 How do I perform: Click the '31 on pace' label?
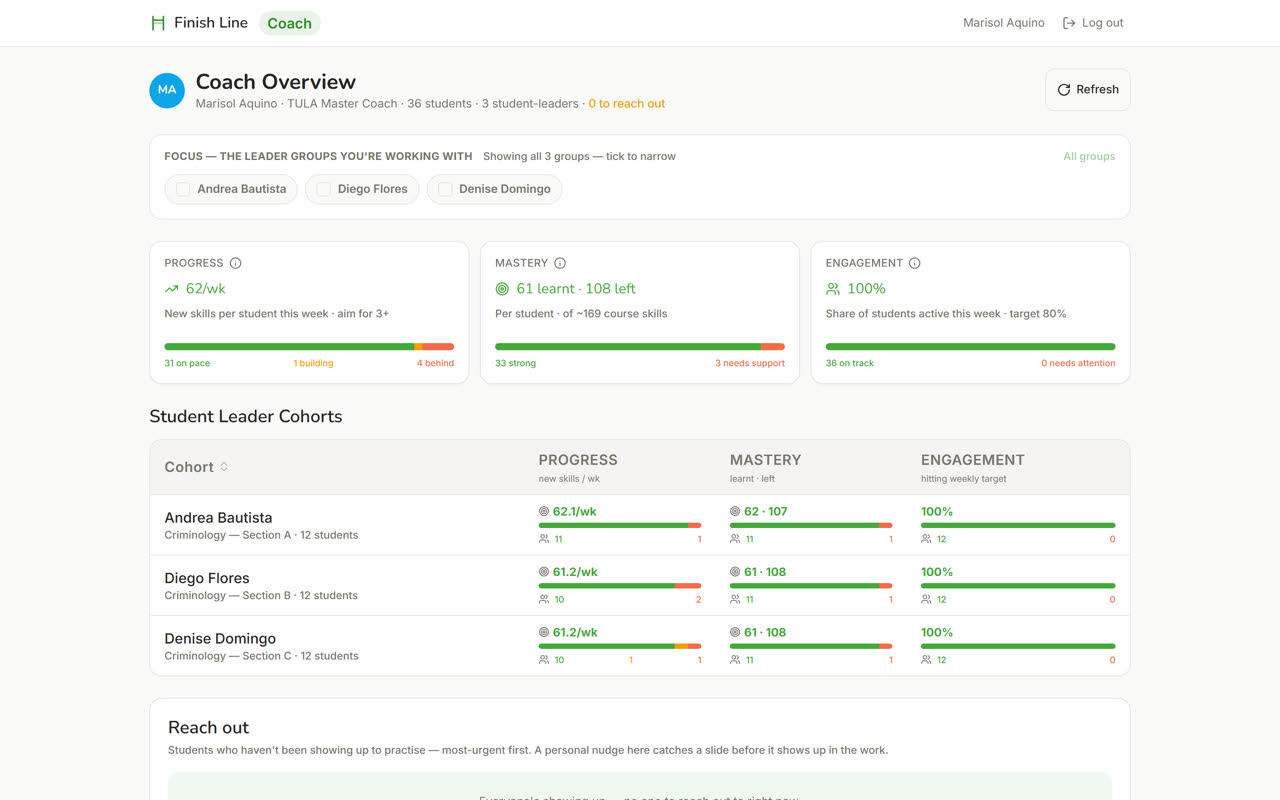coord(187,363)
